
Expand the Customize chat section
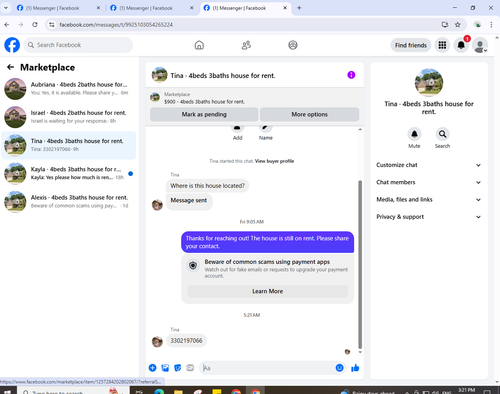[x=429, y=165]
